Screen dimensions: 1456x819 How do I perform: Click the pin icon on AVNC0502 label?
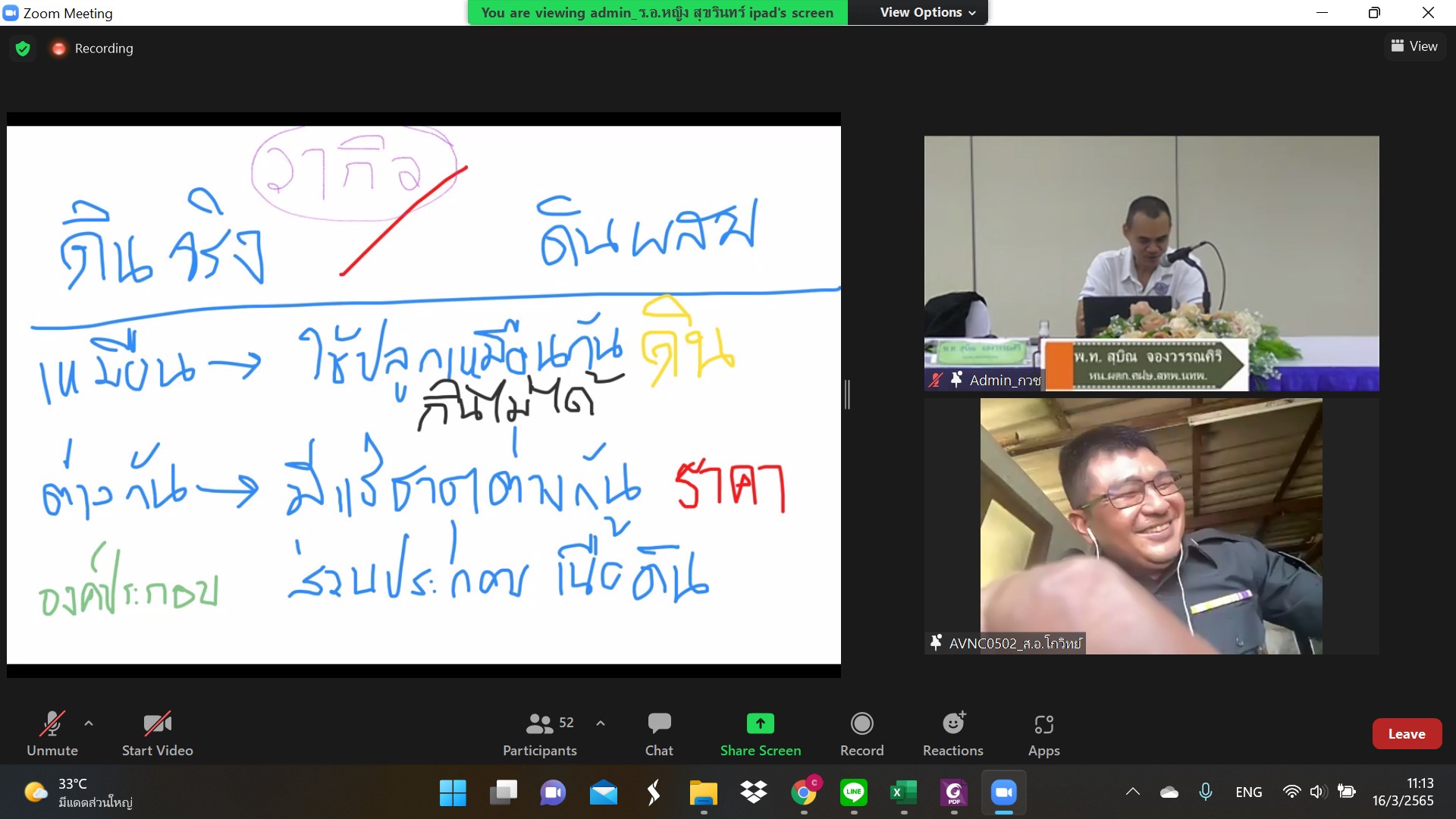click(937, 643)
